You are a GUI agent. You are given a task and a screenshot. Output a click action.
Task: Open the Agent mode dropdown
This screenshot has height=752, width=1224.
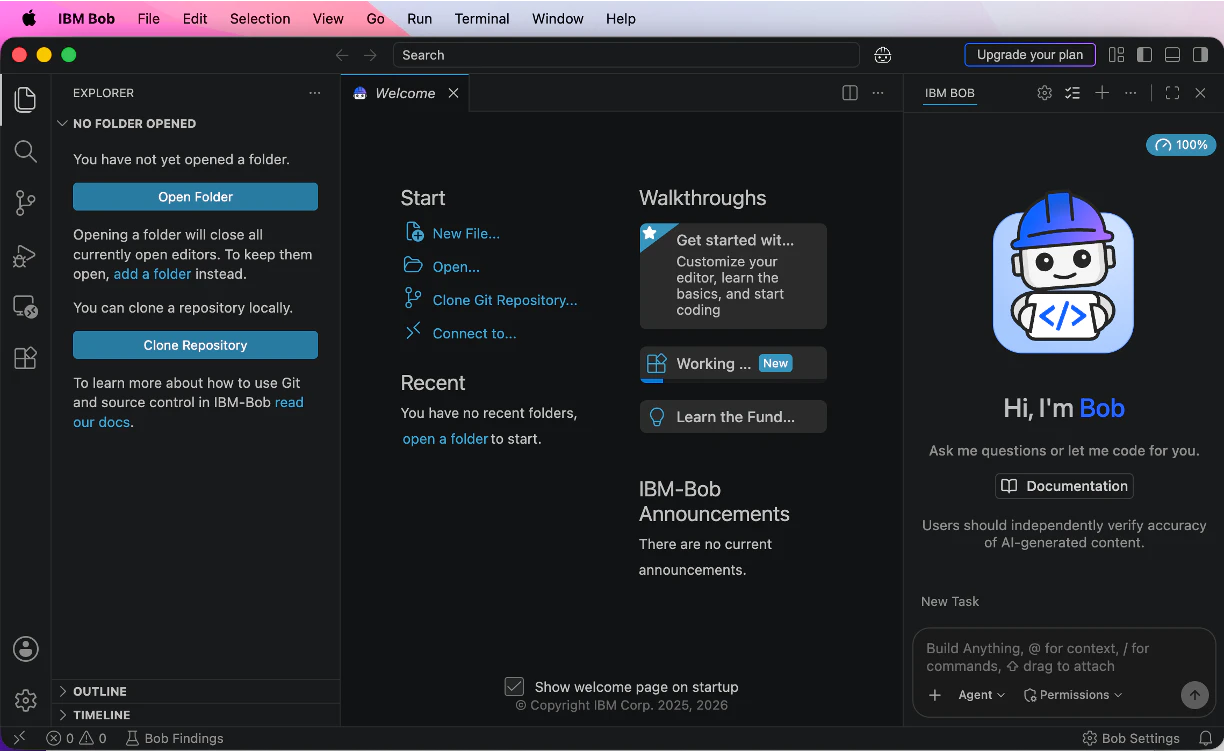tap(981, 695)
